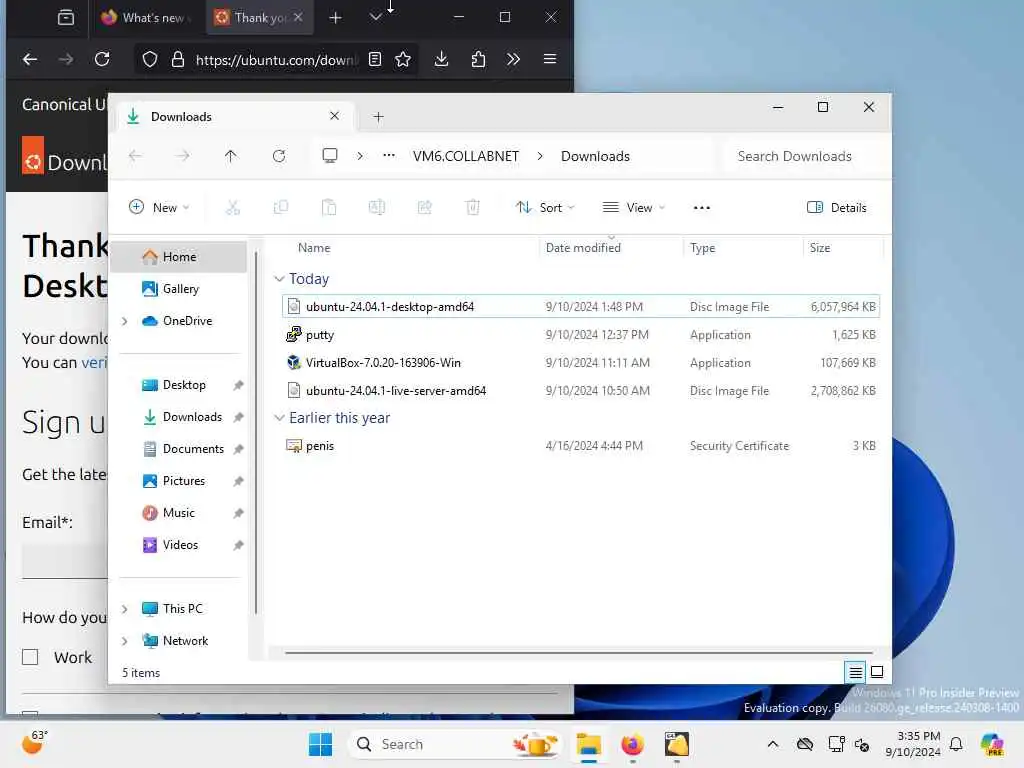The height and width of the screenshot is (768, 1024).
Task: Click VM6.COLLABNET breadcrumb in address bar
Action: [466, 156]
